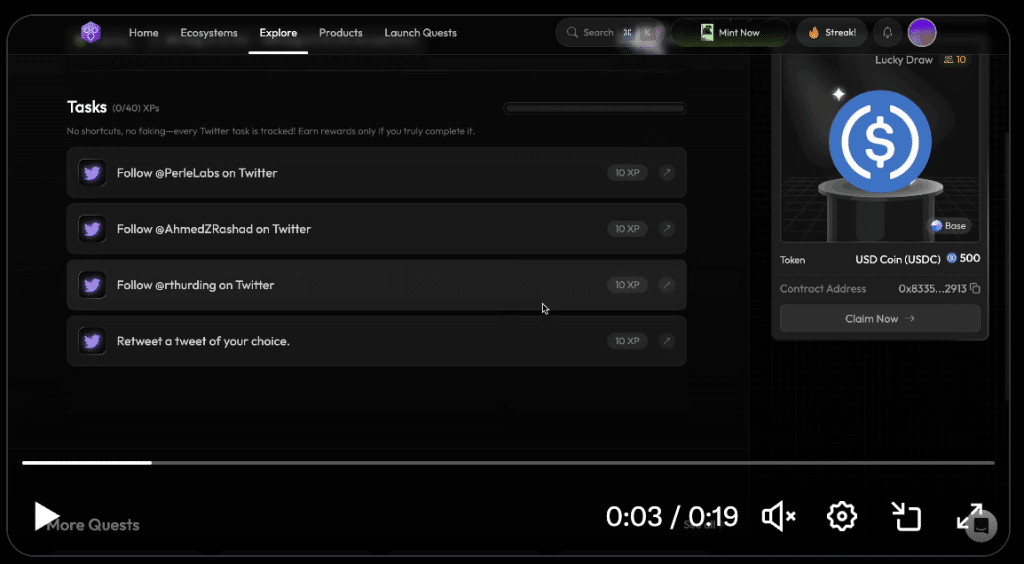The image size is (1024, 564).
Task: Go to Launch Quests tab
Action: [420, 33]
